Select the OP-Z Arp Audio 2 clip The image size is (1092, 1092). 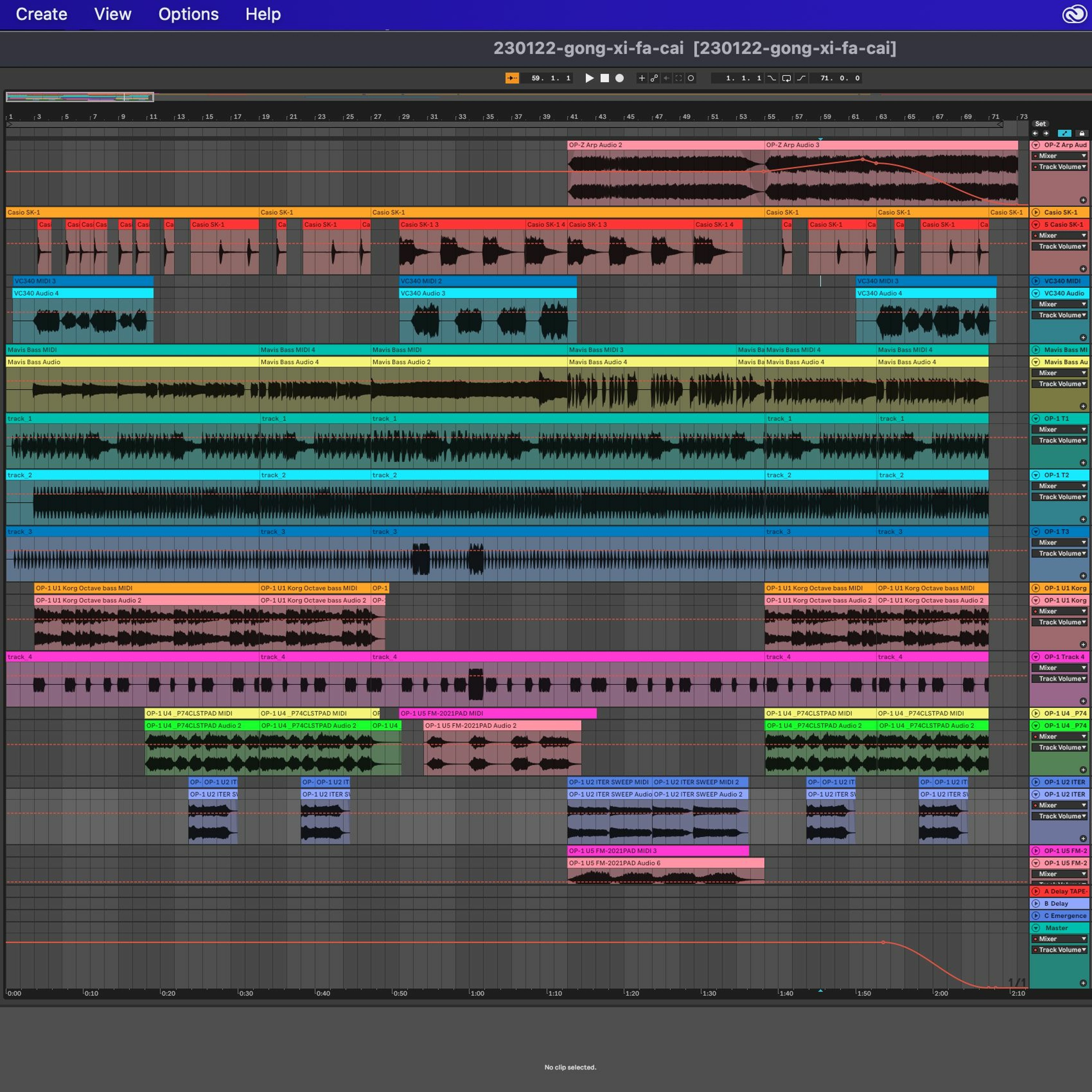pyautogui.click(x=665, y=145)
